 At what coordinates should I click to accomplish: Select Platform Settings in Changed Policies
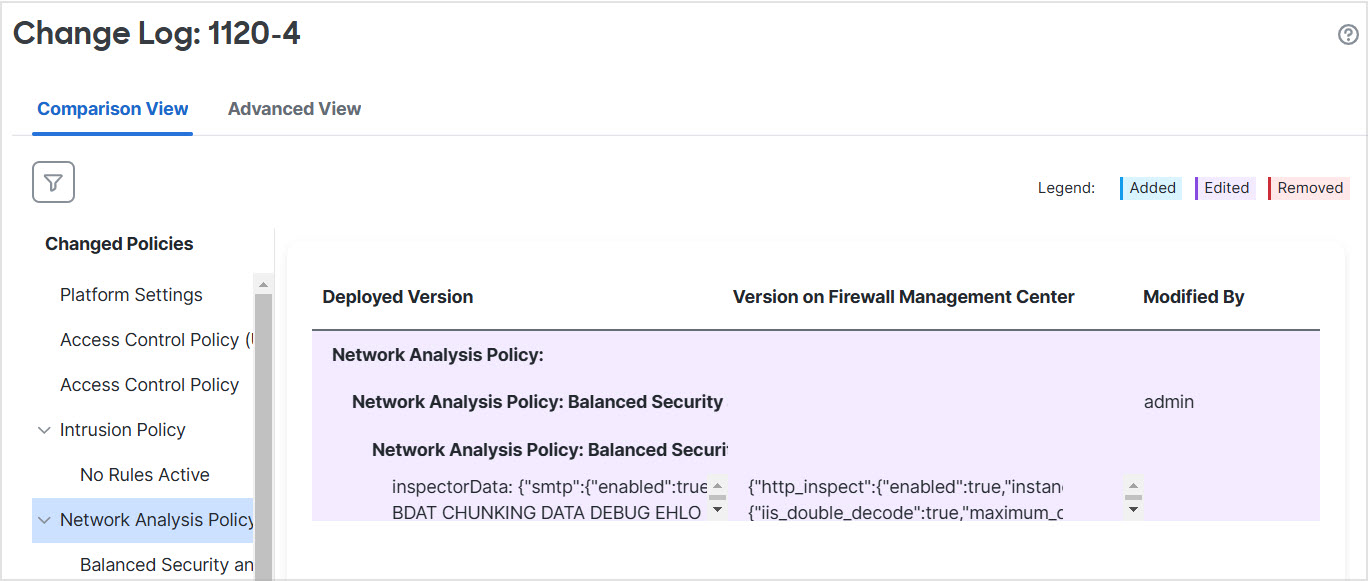coord(131,295)
